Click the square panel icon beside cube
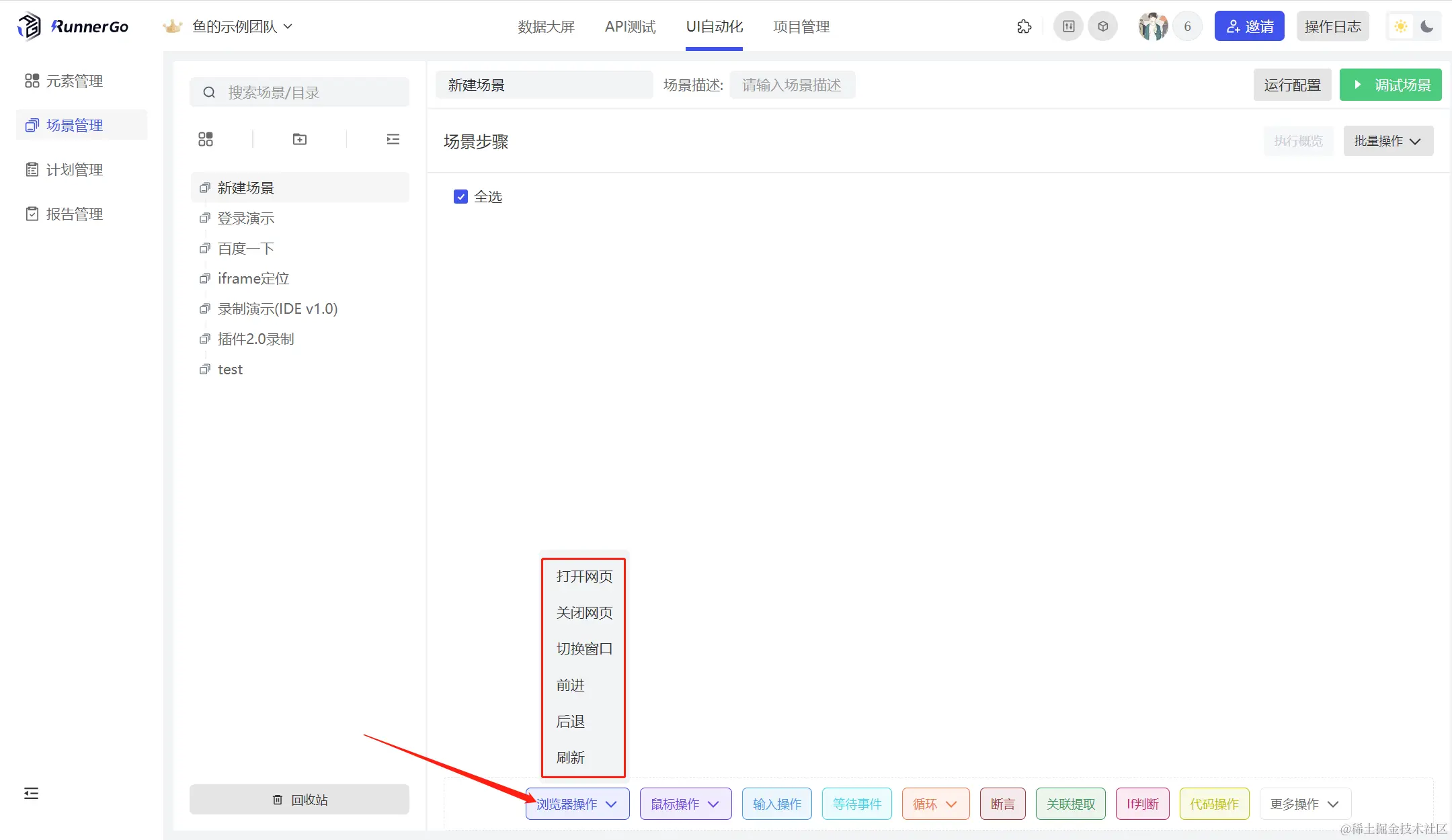1452x840 pixels. click(1068, 27)
